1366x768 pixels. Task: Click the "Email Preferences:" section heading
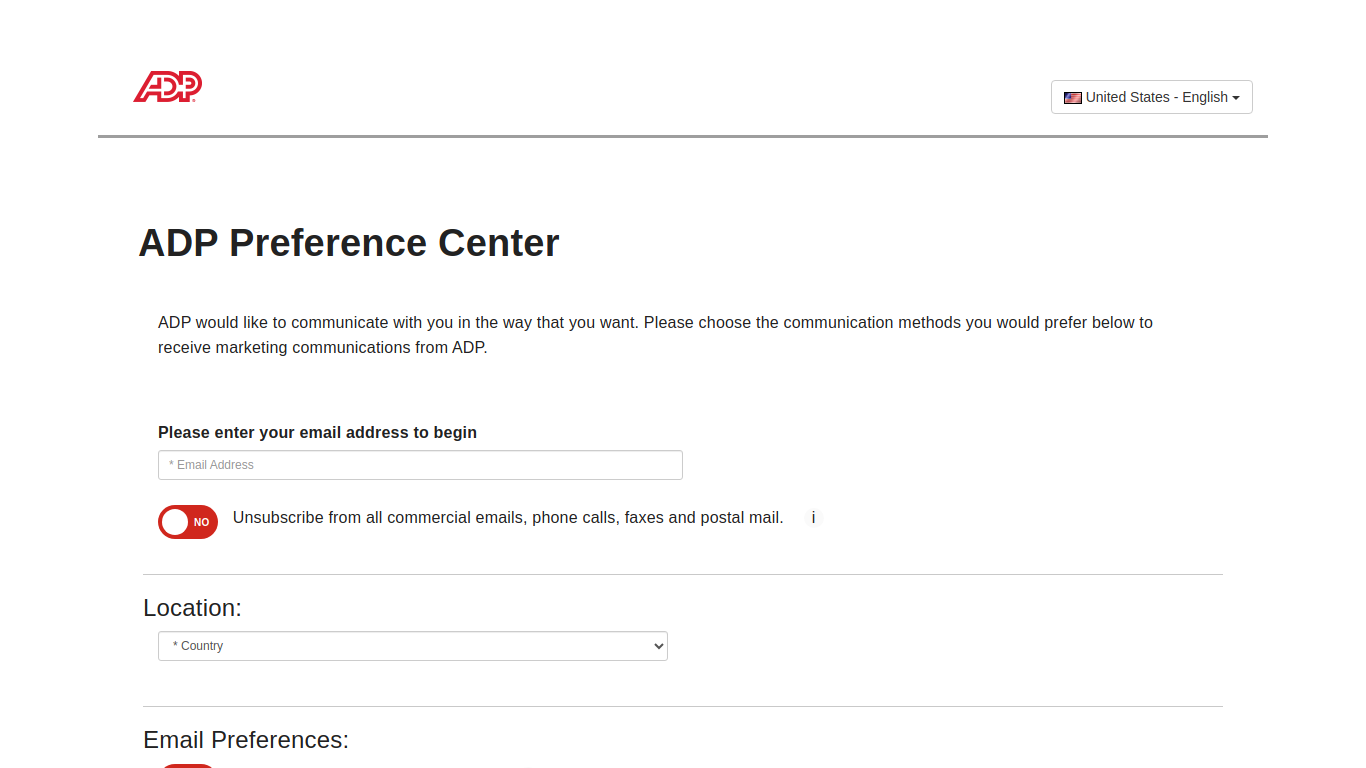(246, 740)
